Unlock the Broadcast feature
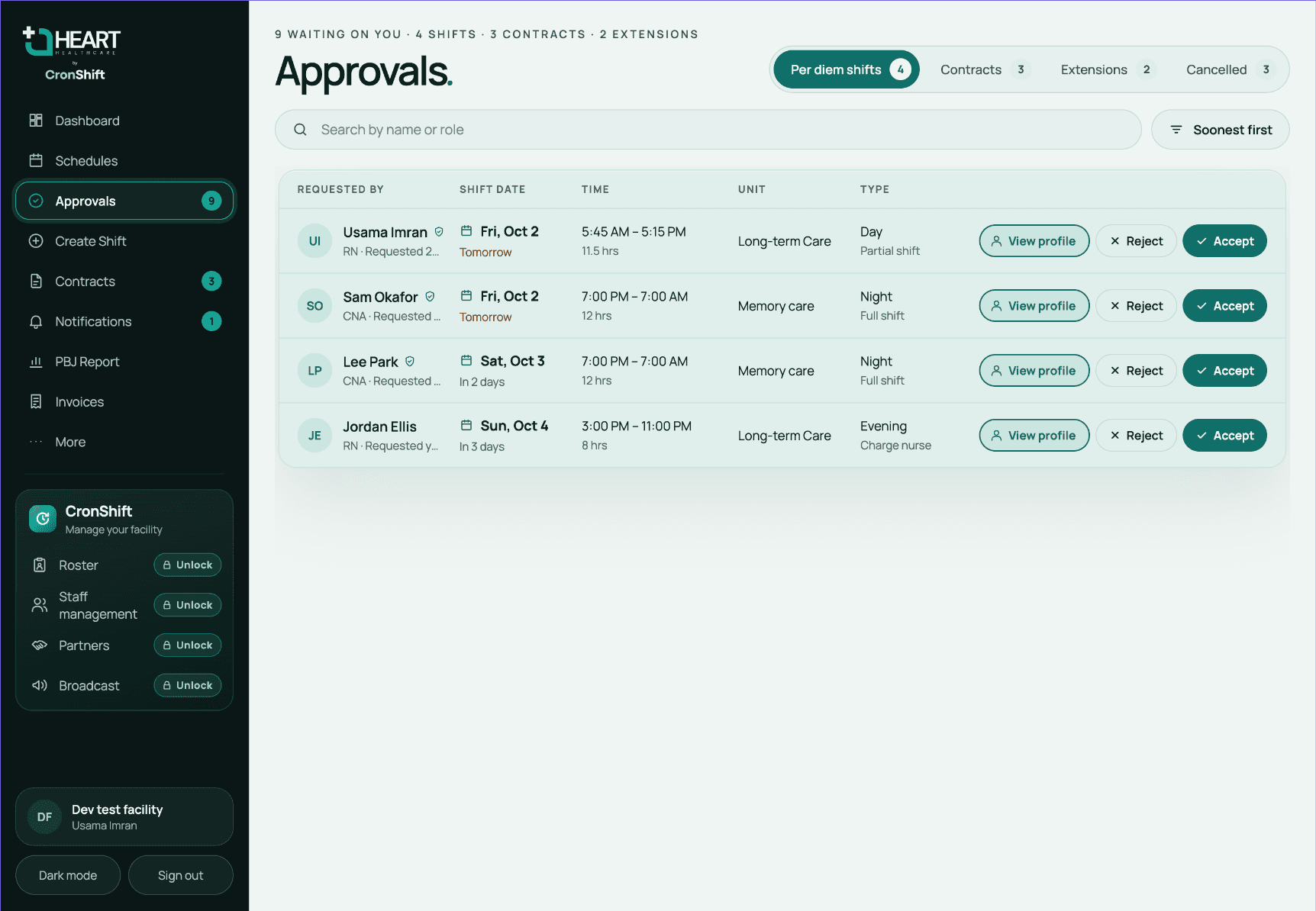 click(x=188, y=685)
